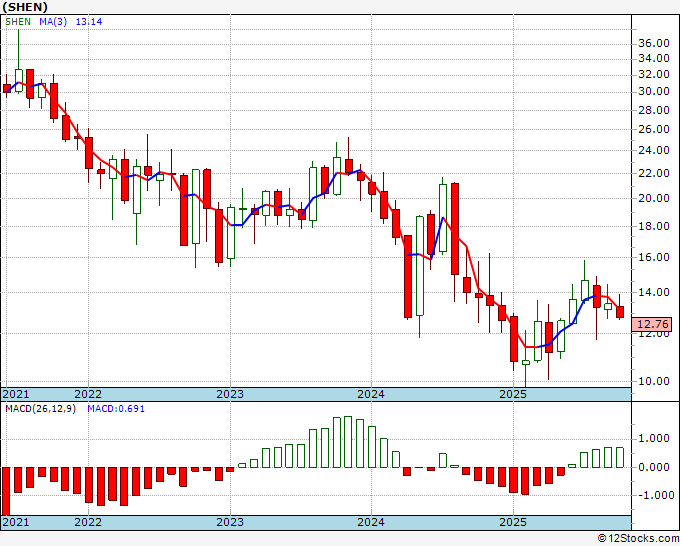
Task: Click the MACD:0.691 value label
Action: 116,409
